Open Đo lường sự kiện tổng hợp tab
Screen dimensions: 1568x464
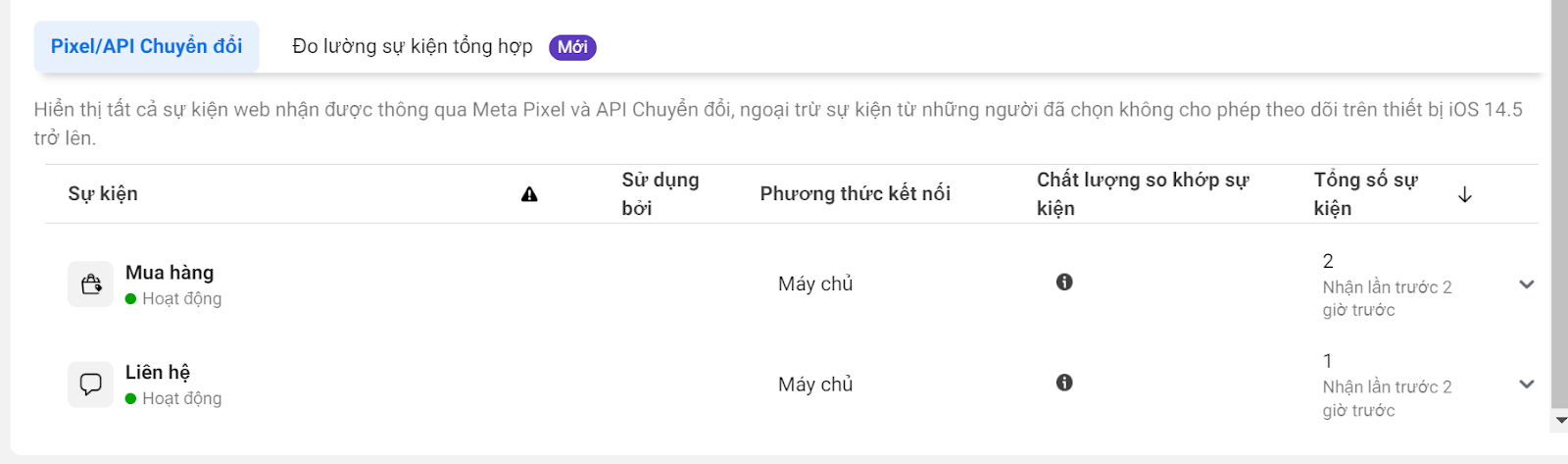coord(413,46)
